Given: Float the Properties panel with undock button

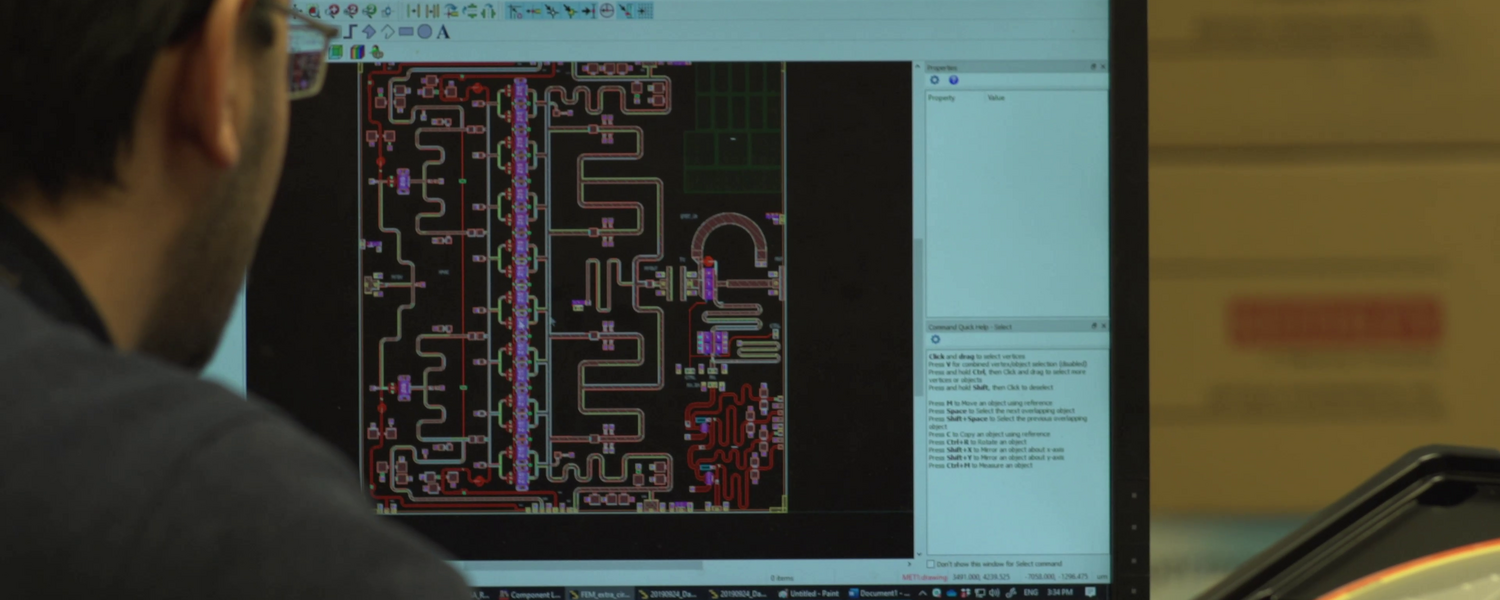Looking at the screenshot, I should point(1093,67).
